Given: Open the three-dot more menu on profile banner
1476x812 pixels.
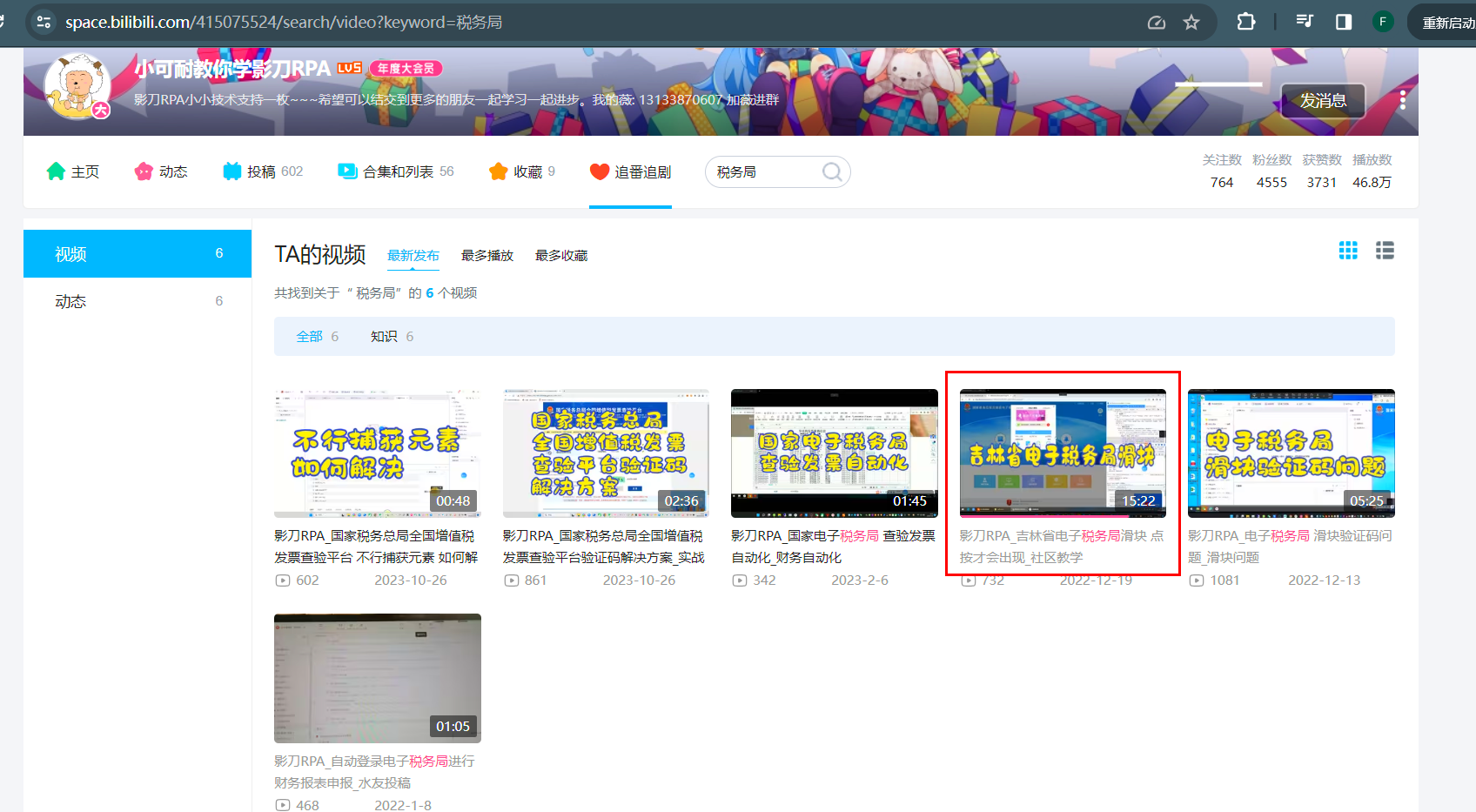Looking at the screenshot, I should pyautogui.click(x=1402, y=100).
